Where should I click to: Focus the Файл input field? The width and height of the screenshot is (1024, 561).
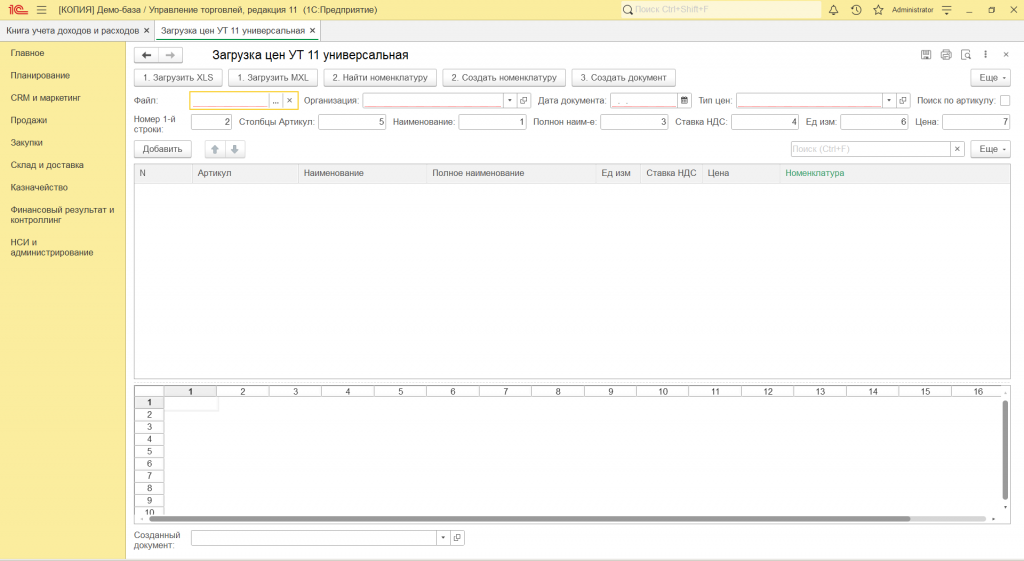(230, 101)
